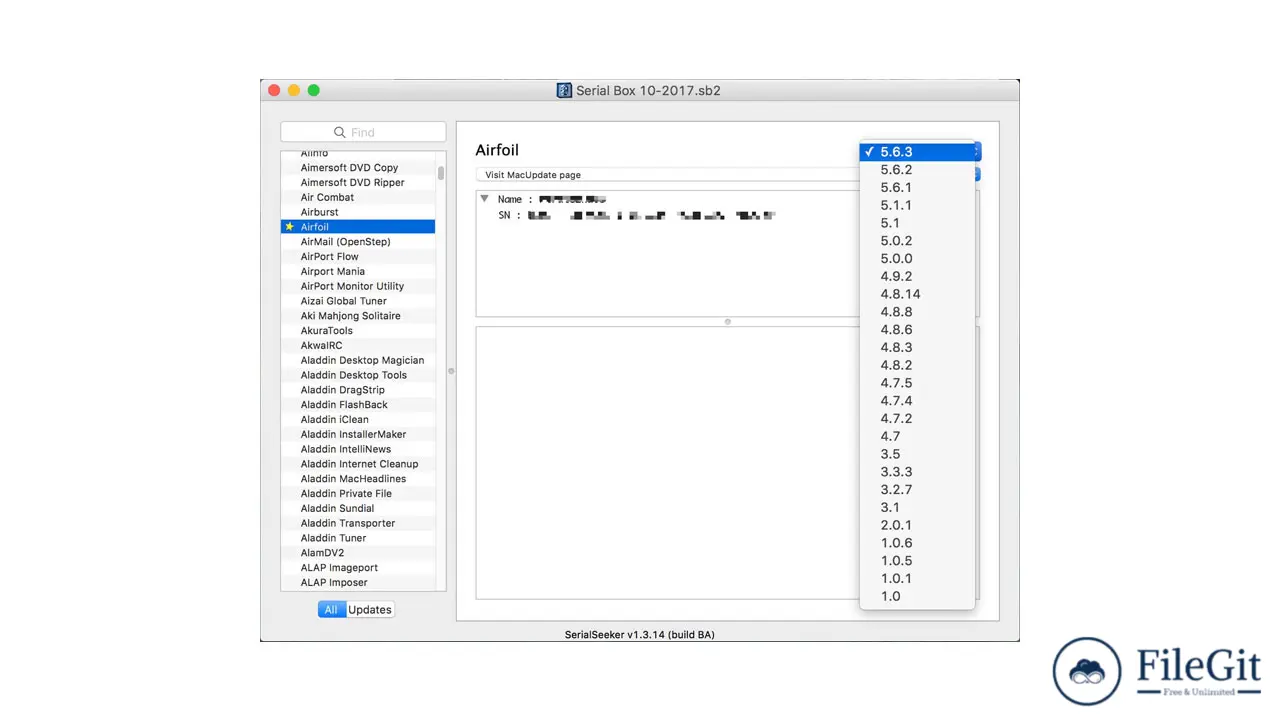Select Aladdin MacHeadlines
1280x720 pixels.
pos(358,479)
